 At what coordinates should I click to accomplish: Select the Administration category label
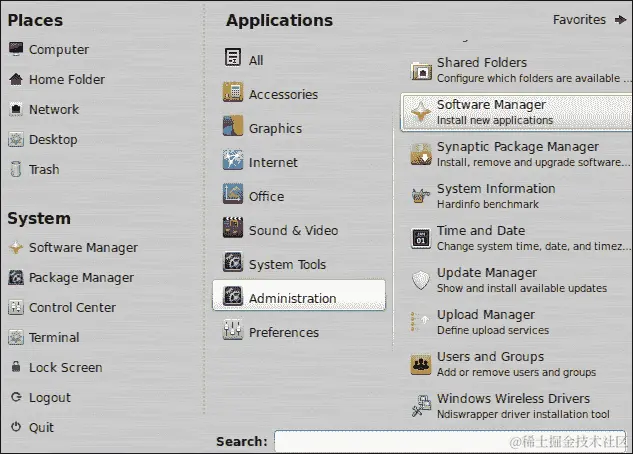click(293, 299)
